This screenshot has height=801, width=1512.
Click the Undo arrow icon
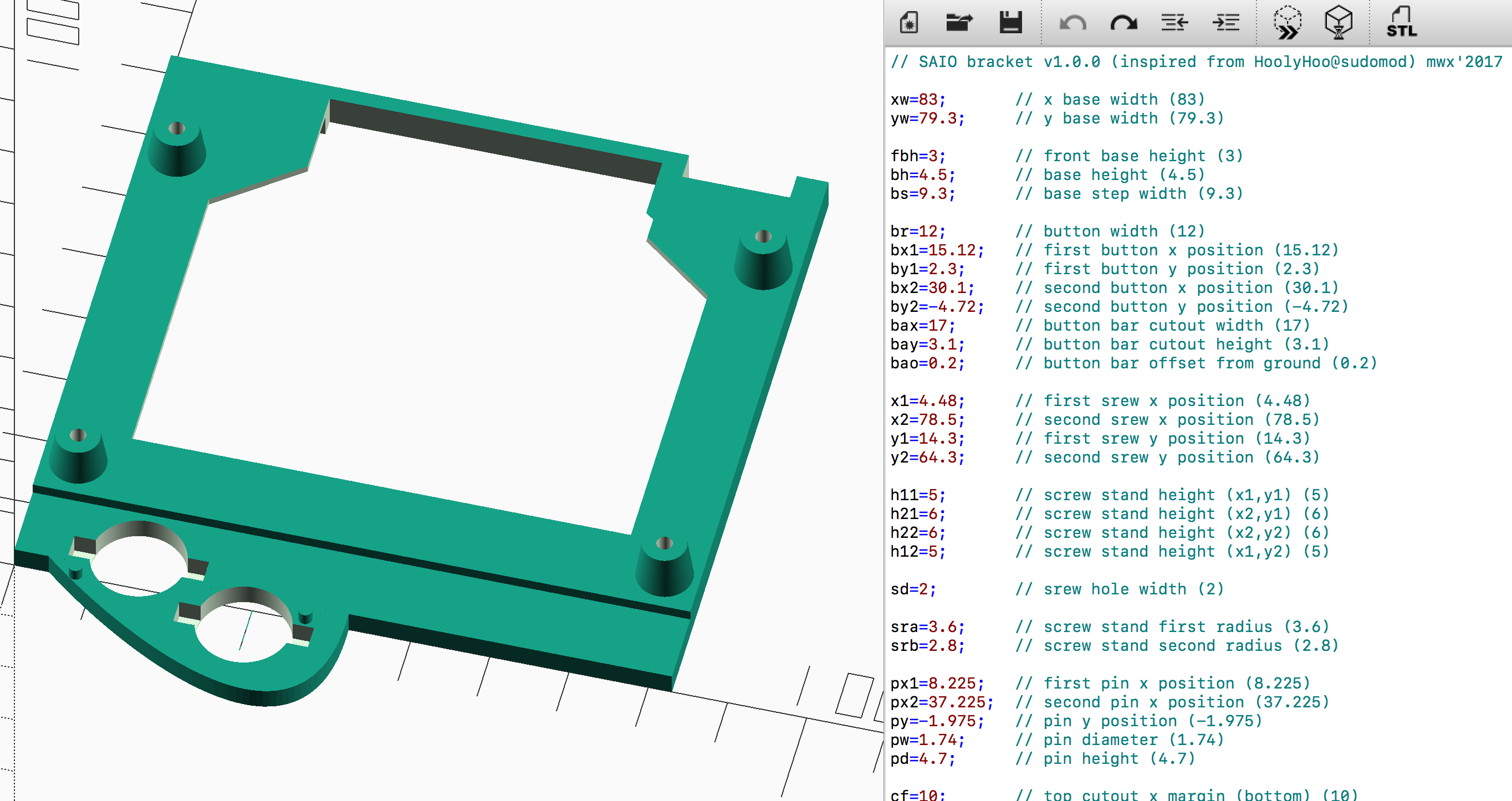click(1072, 23)
